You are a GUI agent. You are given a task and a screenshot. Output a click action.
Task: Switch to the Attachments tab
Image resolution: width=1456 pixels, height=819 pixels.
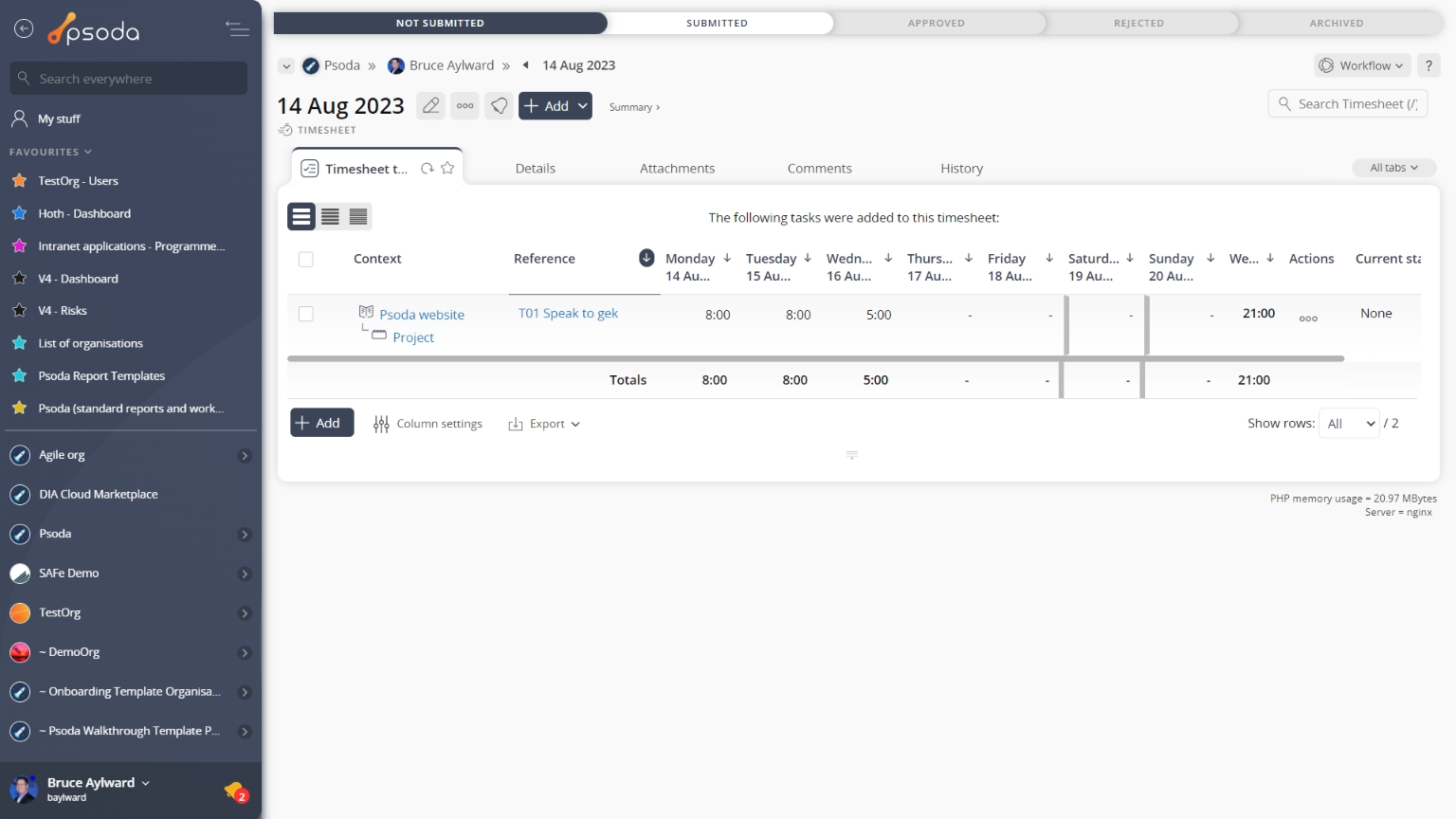677,168
